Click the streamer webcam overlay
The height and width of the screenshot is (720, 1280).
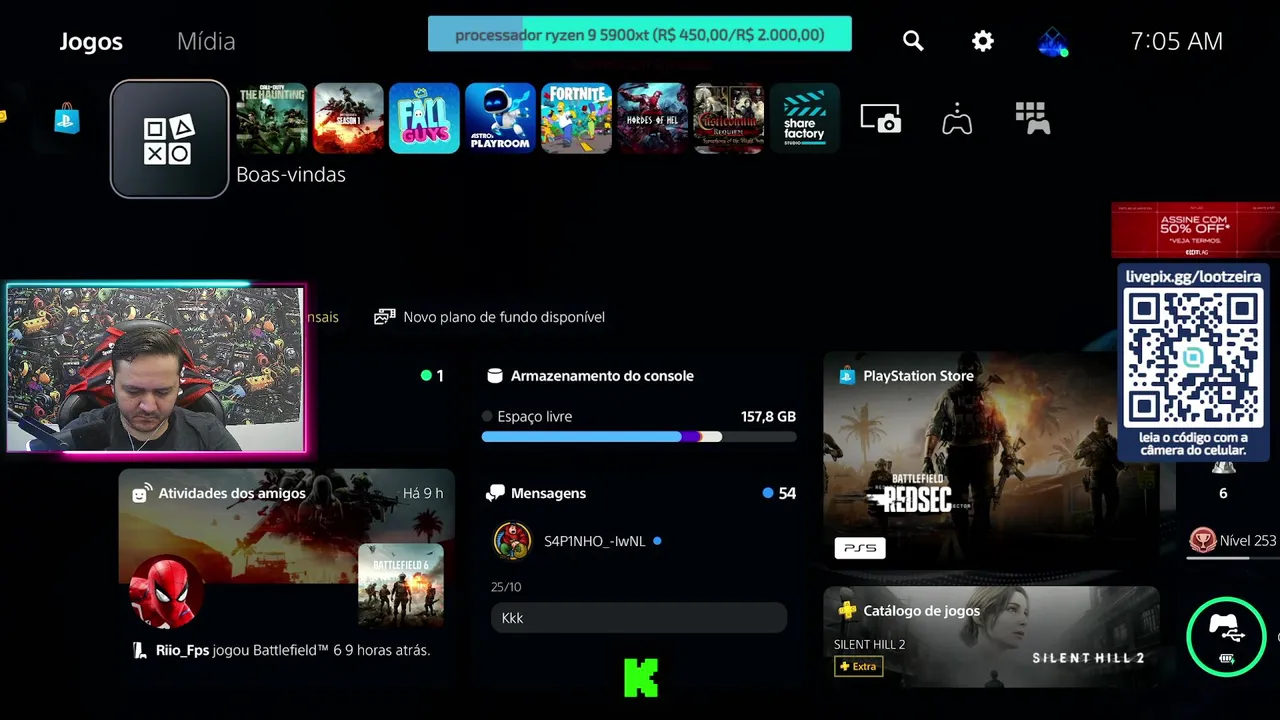(156, 369)
